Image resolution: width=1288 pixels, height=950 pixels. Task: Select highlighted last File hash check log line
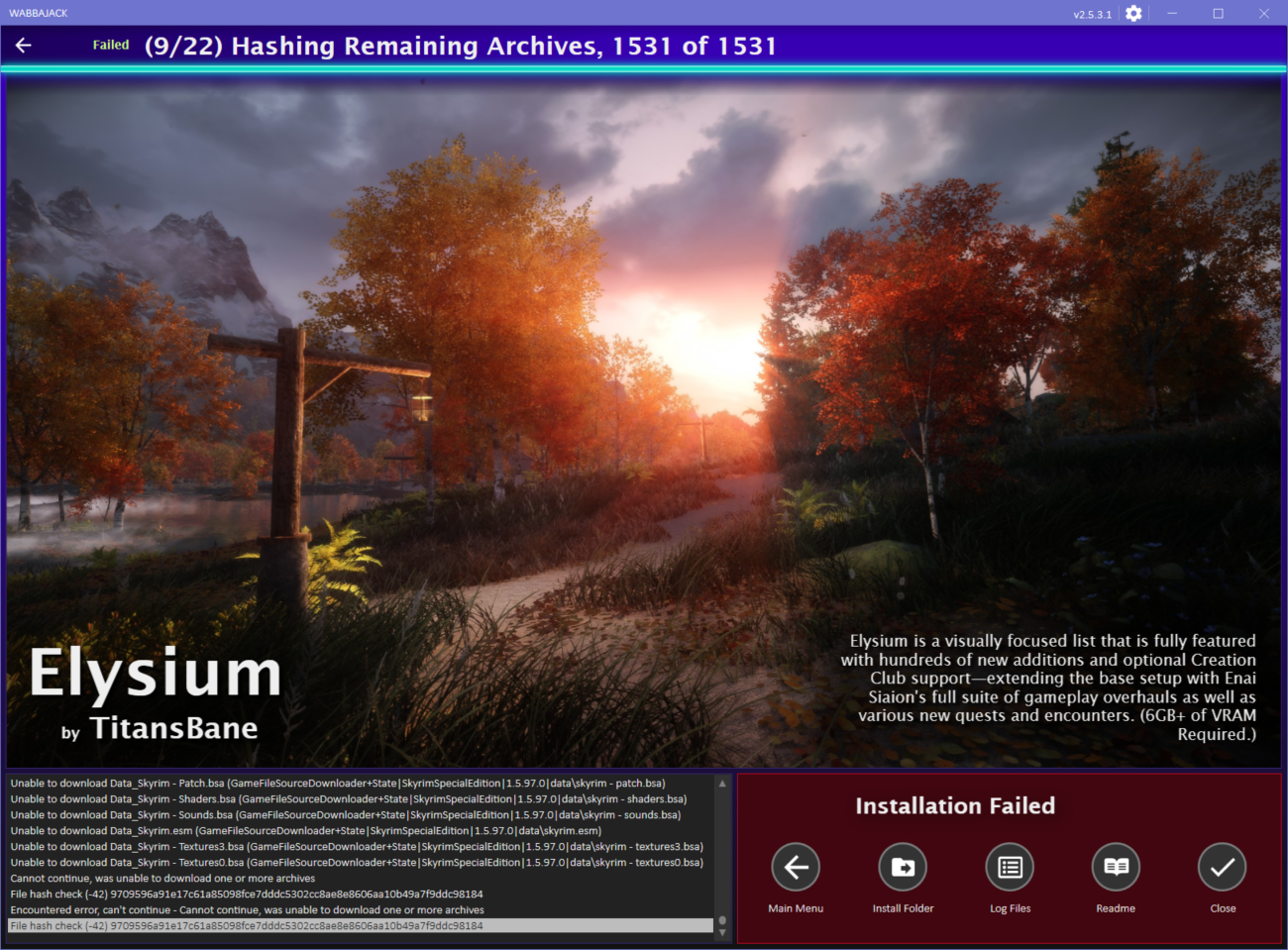(x=361, y=926)
